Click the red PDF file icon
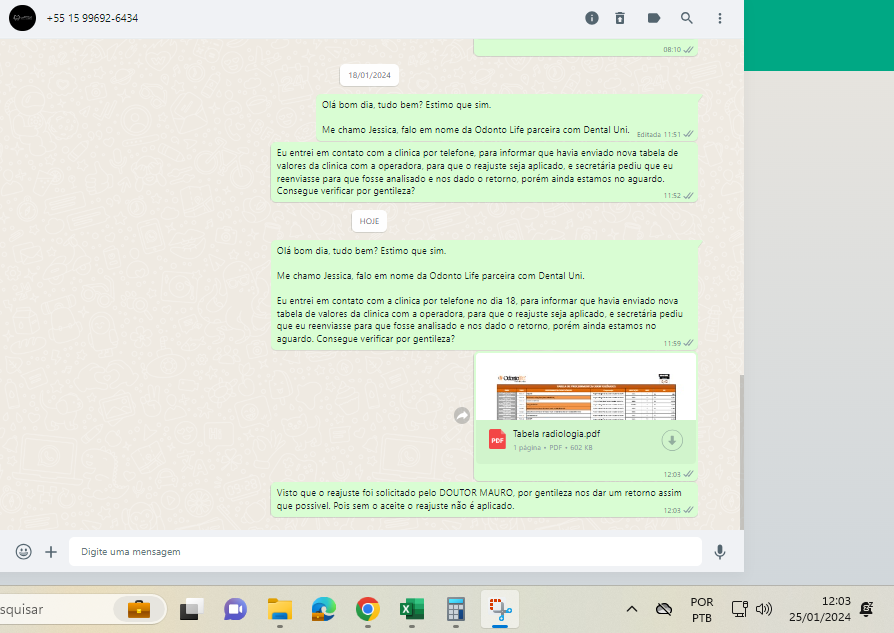Viewport: 894px width, 633px height. point(497,440)
